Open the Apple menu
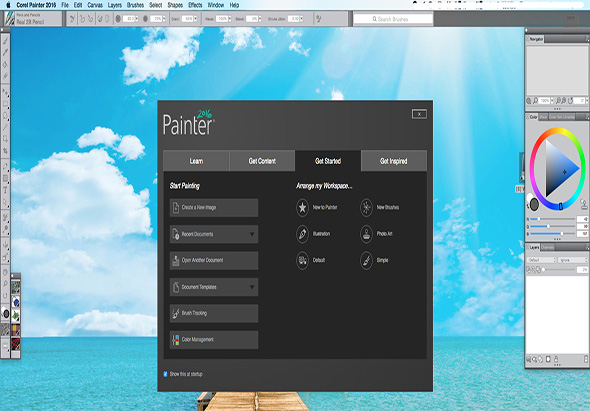The width and height of the screenshot is (590, 411). point(9,5)
